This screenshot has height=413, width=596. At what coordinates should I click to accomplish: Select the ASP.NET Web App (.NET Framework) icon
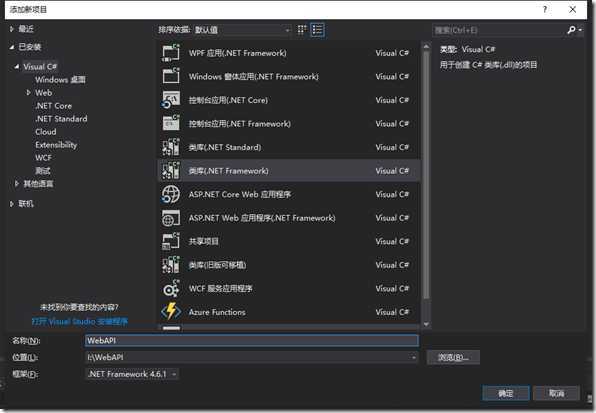click(171, 218)
